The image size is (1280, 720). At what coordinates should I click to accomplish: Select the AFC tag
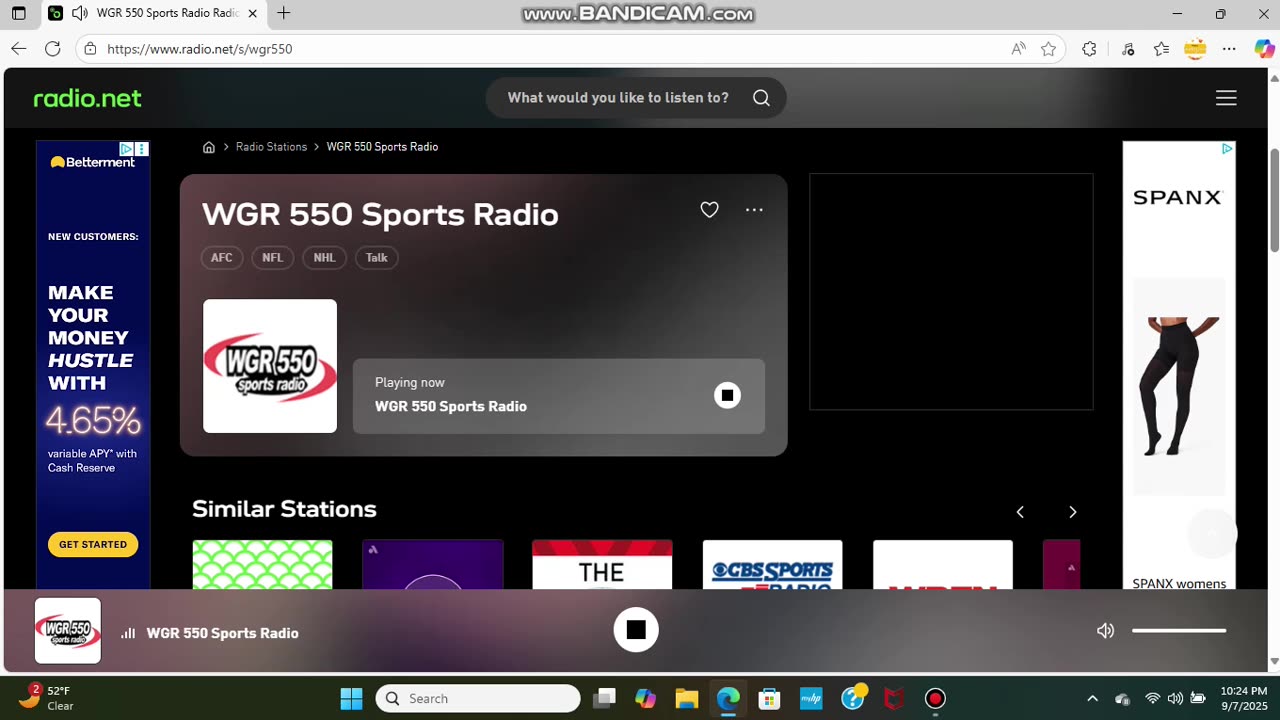pos(222,258)
